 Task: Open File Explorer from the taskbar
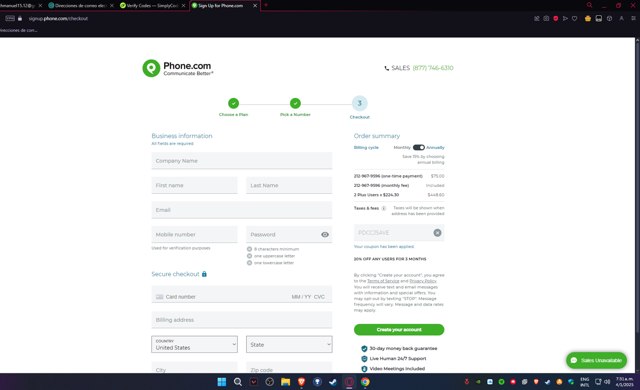pyautogui.click(x=285, y=382)
